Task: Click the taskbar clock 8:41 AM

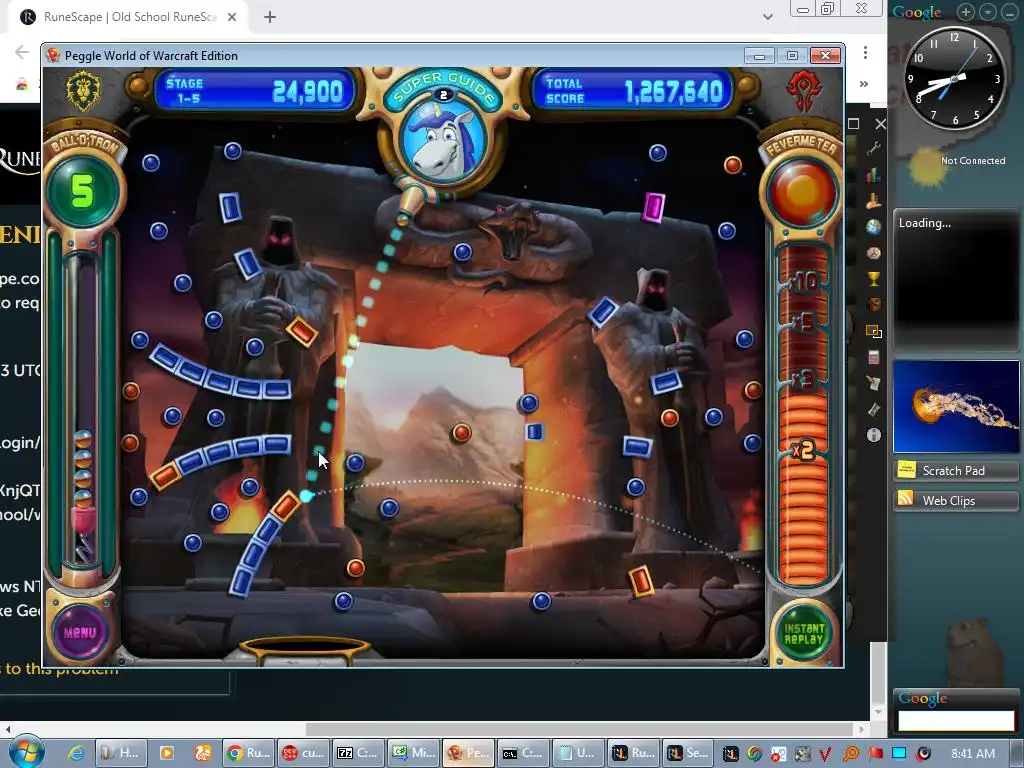Action: pos(972,753)
